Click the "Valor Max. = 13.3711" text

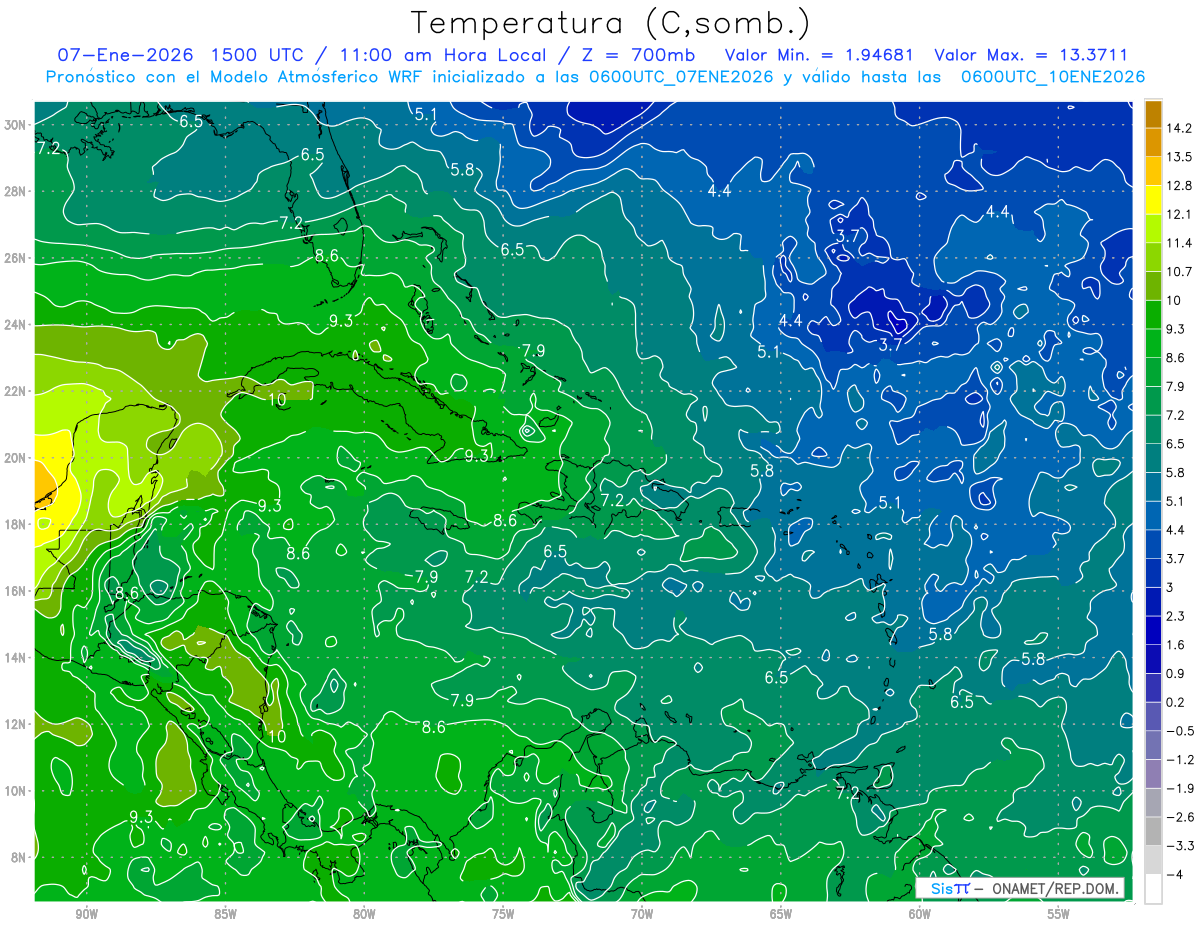(x=1031, y=55)
